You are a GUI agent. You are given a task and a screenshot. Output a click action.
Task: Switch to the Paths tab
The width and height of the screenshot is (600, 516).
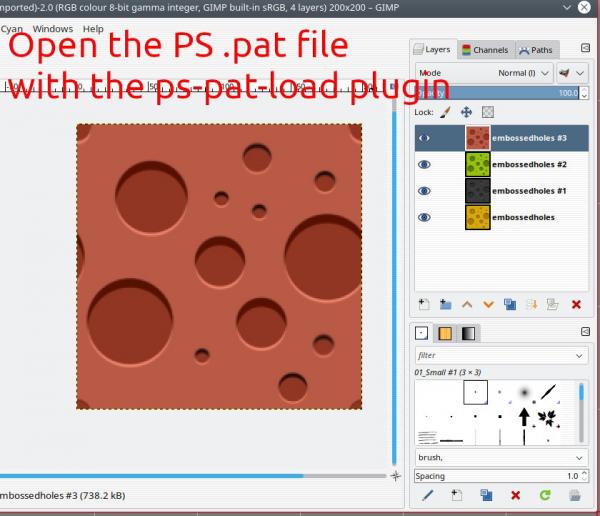[x=536, y=50]
